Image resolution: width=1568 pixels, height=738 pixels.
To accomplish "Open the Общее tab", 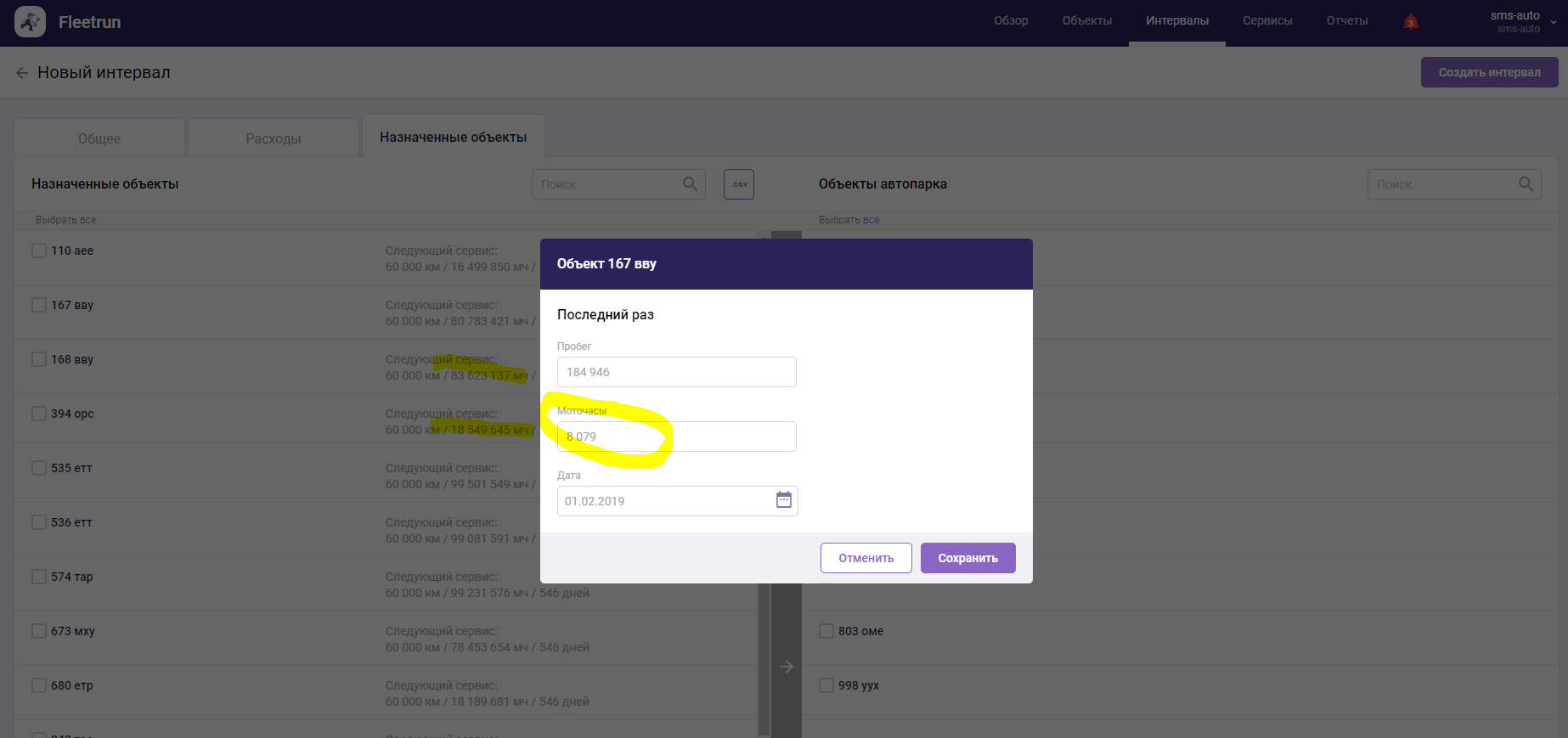I will coord(99,138).
